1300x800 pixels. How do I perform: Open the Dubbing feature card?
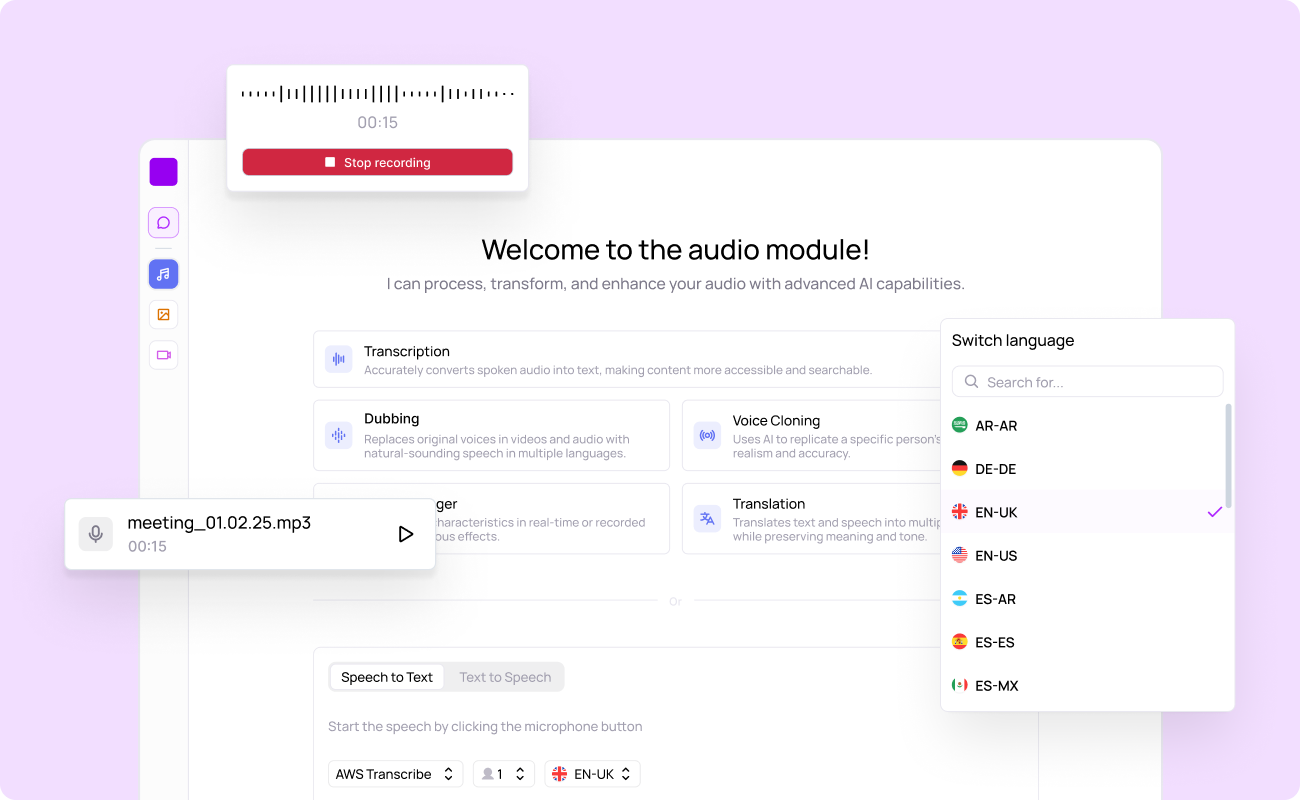tap(491, 435)
